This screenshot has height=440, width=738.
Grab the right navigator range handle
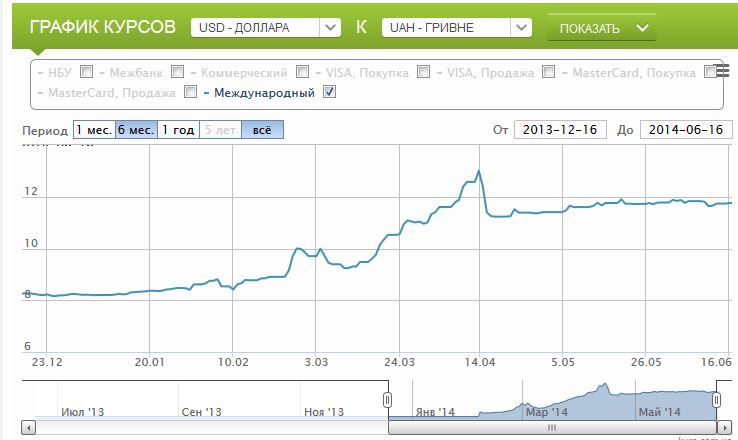[x=716, y=400]
